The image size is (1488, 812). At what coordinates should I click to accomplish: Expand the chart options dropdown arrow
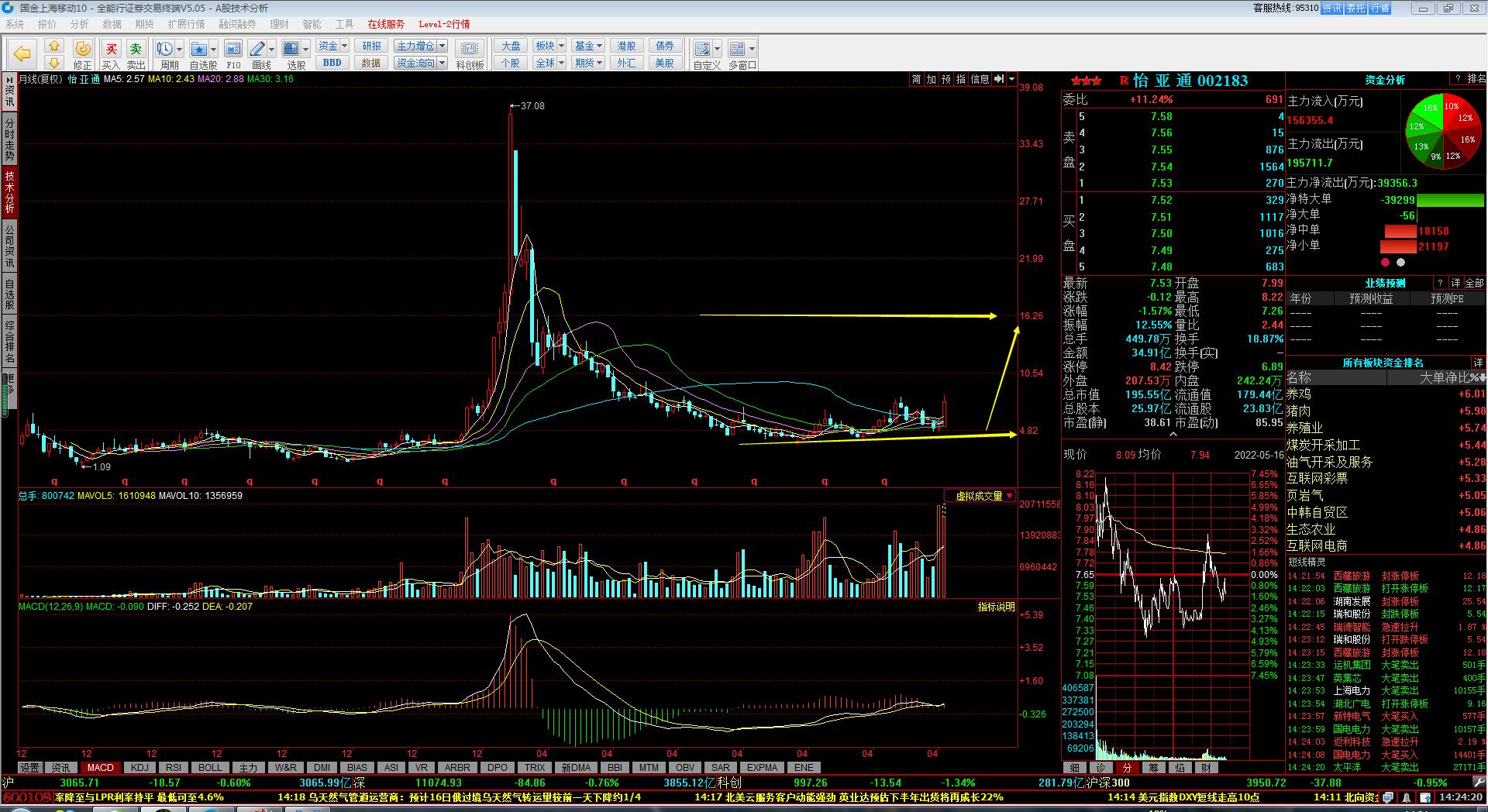coord(1011,79)
